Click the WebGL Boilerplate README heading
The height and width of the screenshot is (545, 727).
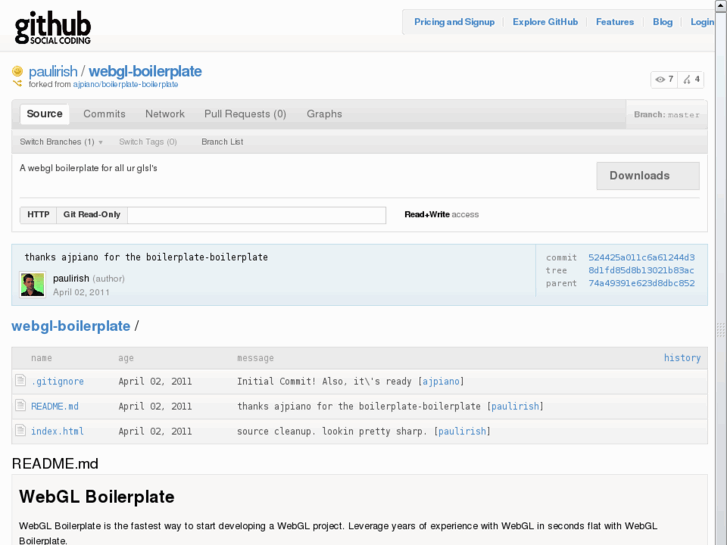coord(97,497)
